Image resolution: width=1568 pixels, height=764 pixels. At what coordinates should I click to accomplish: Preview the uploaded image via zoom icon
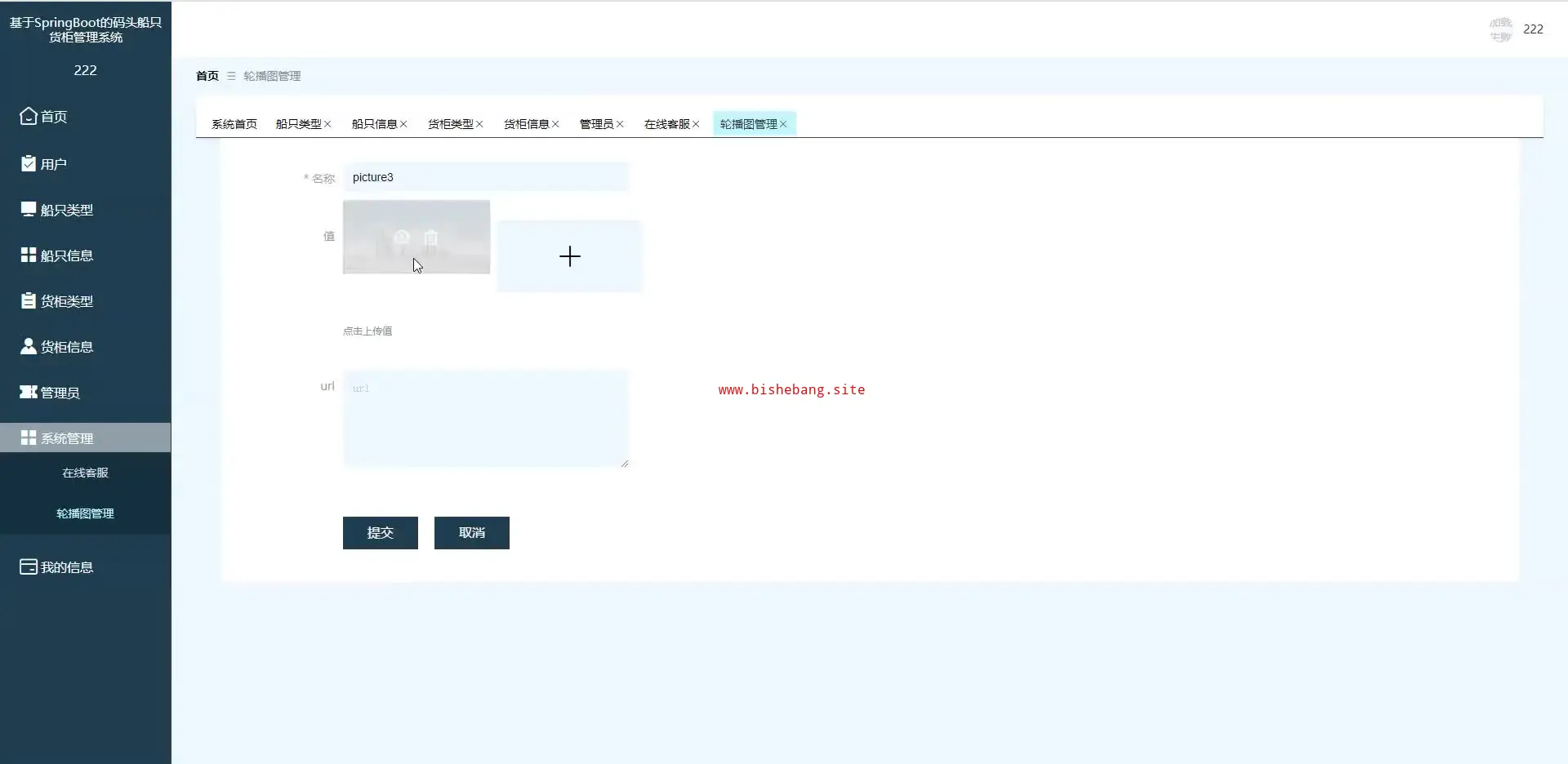coord(402,238)
